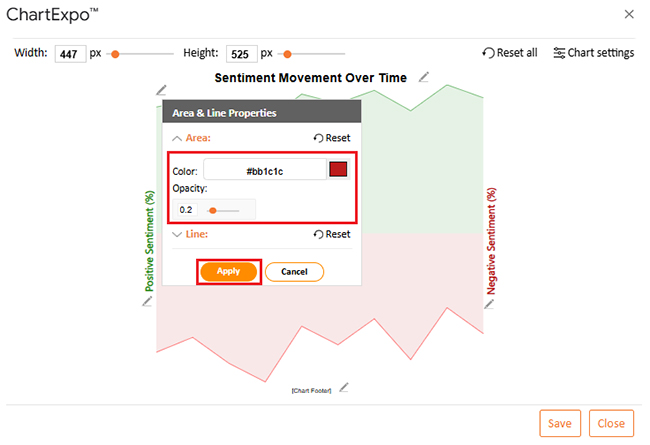The image size is (650, 445).
Task: Click Reset all icon in toolbar
Action: click(x=488, y=53)
